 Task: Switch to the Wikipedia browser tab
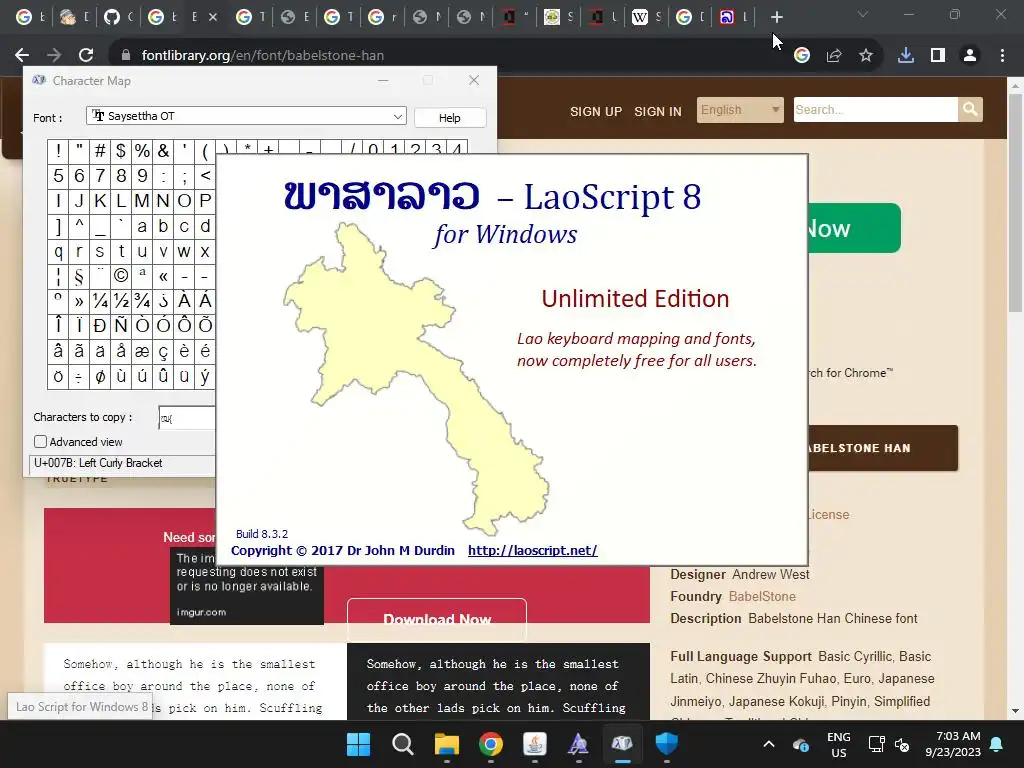tap(640, 17)
